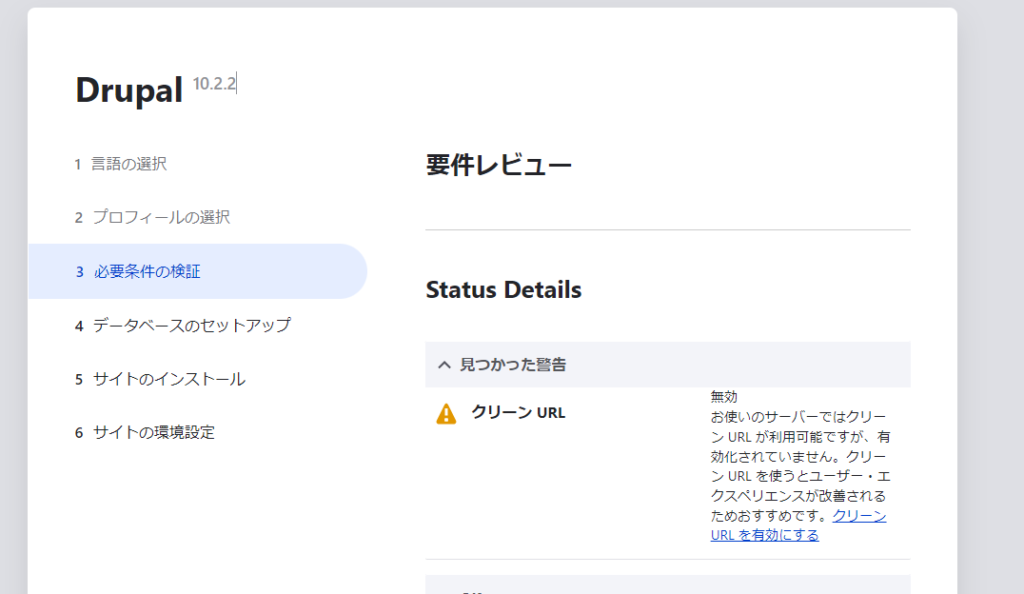Select the active step 必要条件の検証
The width and height of the screenshot is (1024, 594).
tap(147, 271)
